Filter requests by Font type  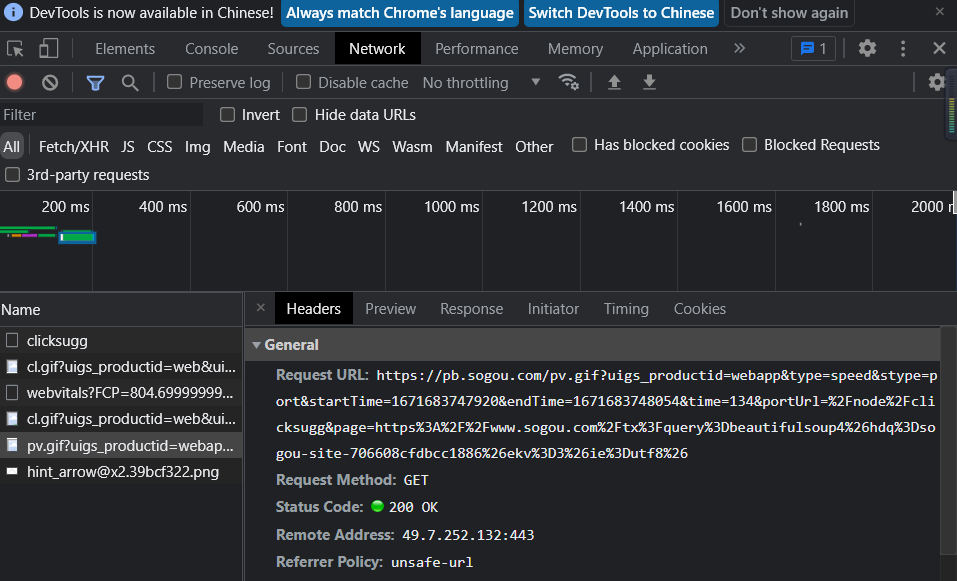292,146
